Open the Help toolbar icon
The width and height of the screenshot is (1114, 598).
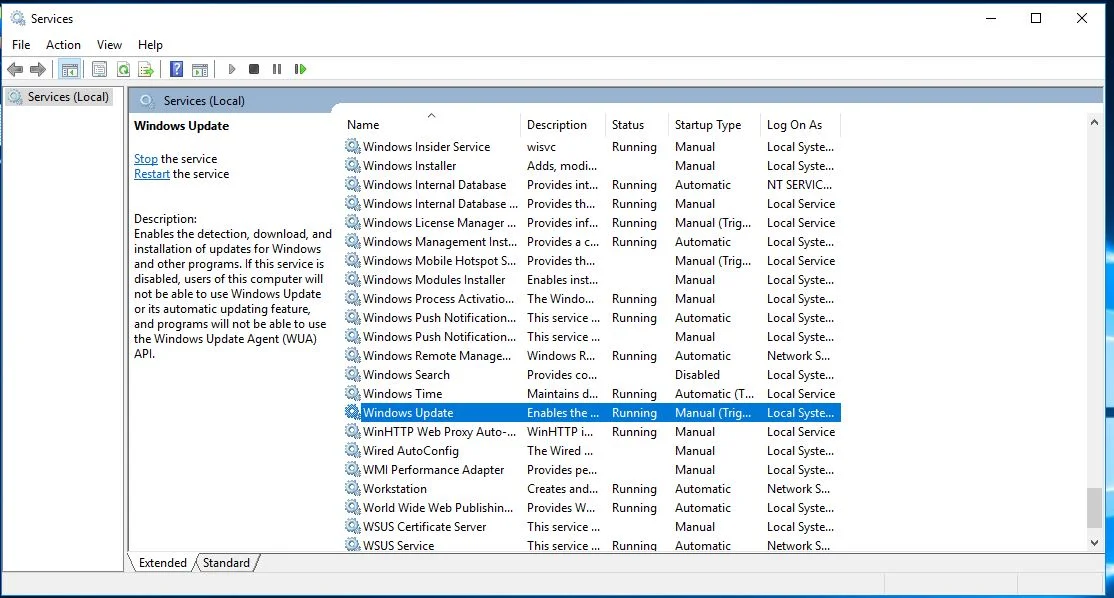pyautogui.click(x=177, y=69)
